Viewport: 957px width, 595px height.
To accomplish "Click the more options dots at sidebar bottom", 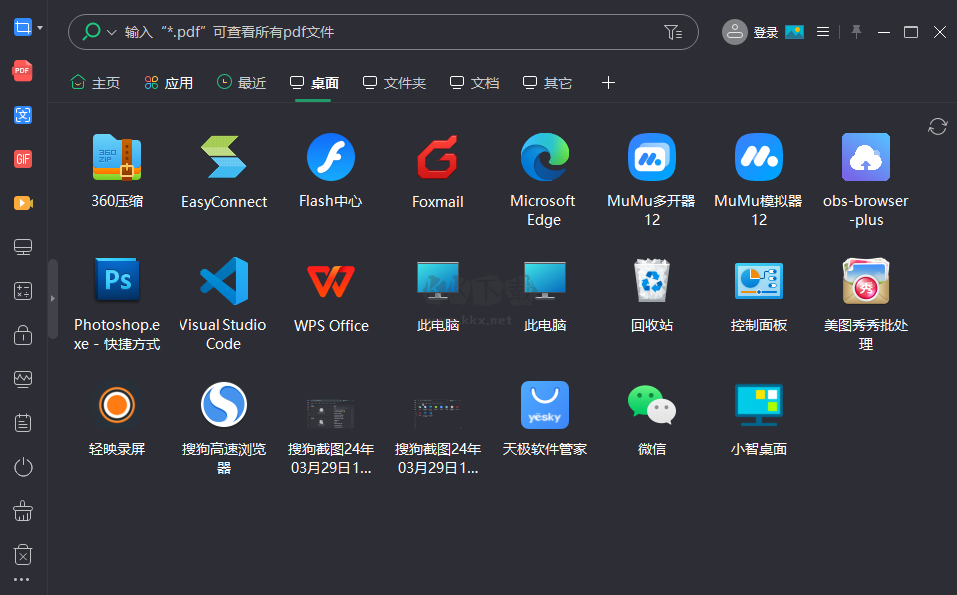I will tap(22, 579).
